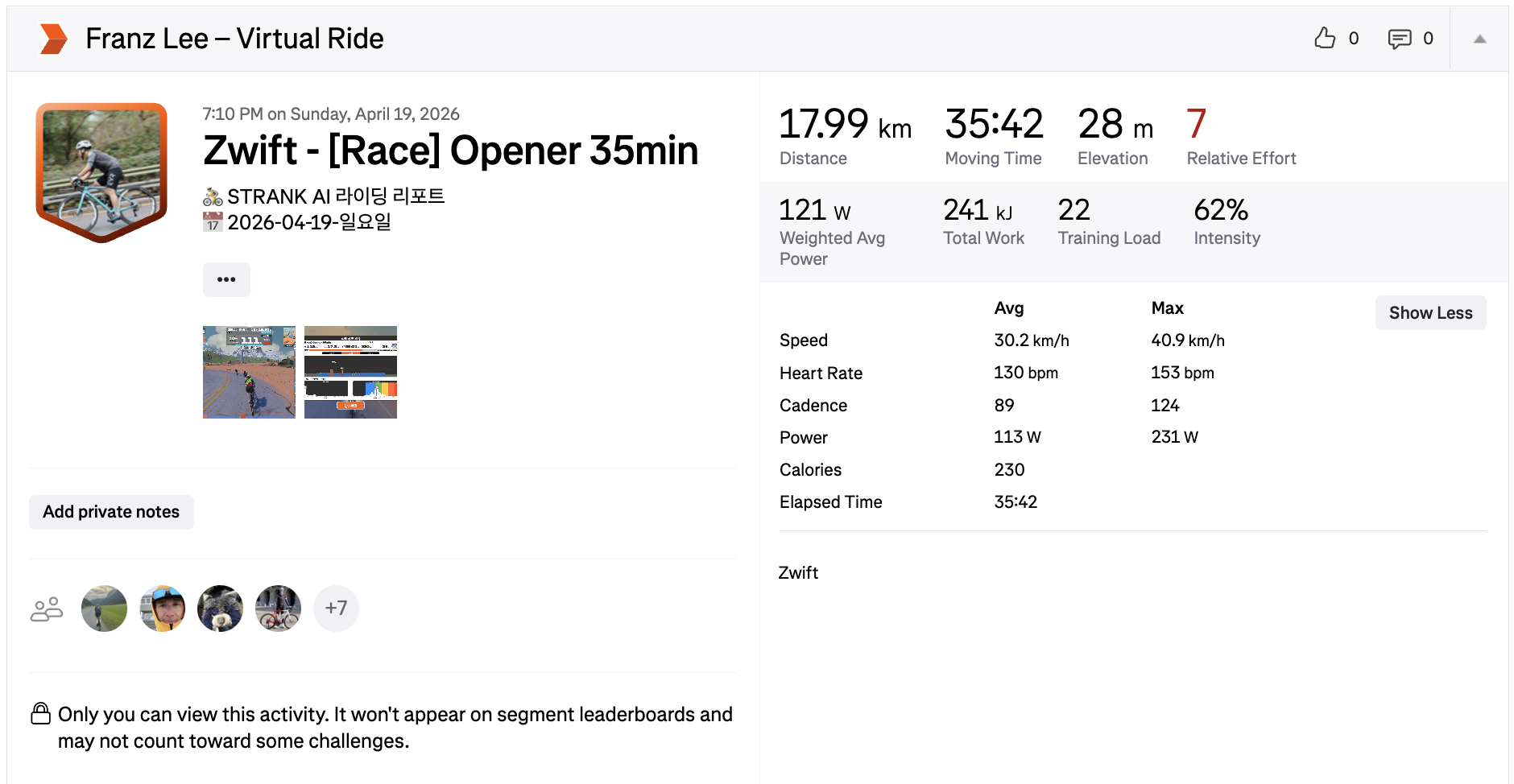Open the Zwift results graph thumbnail

click(x=350, y=372)
